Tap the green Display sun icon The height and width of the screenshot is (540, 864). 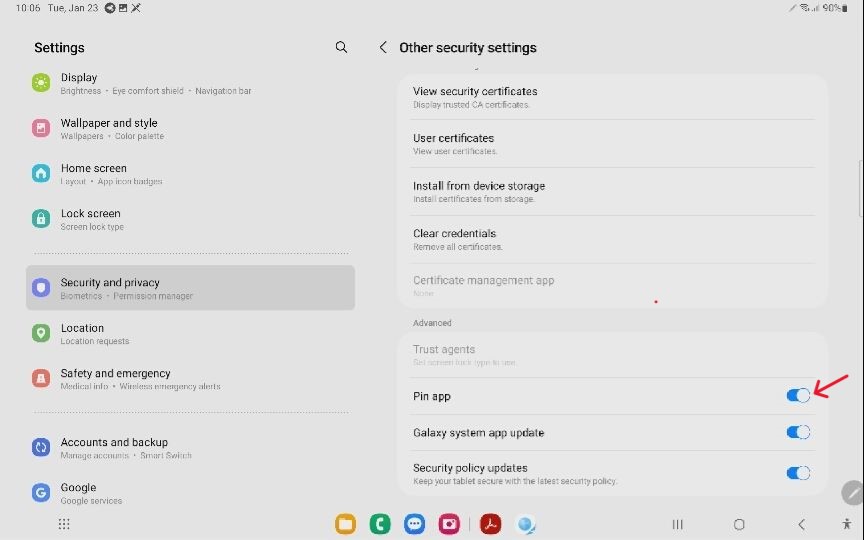[41, 83]
